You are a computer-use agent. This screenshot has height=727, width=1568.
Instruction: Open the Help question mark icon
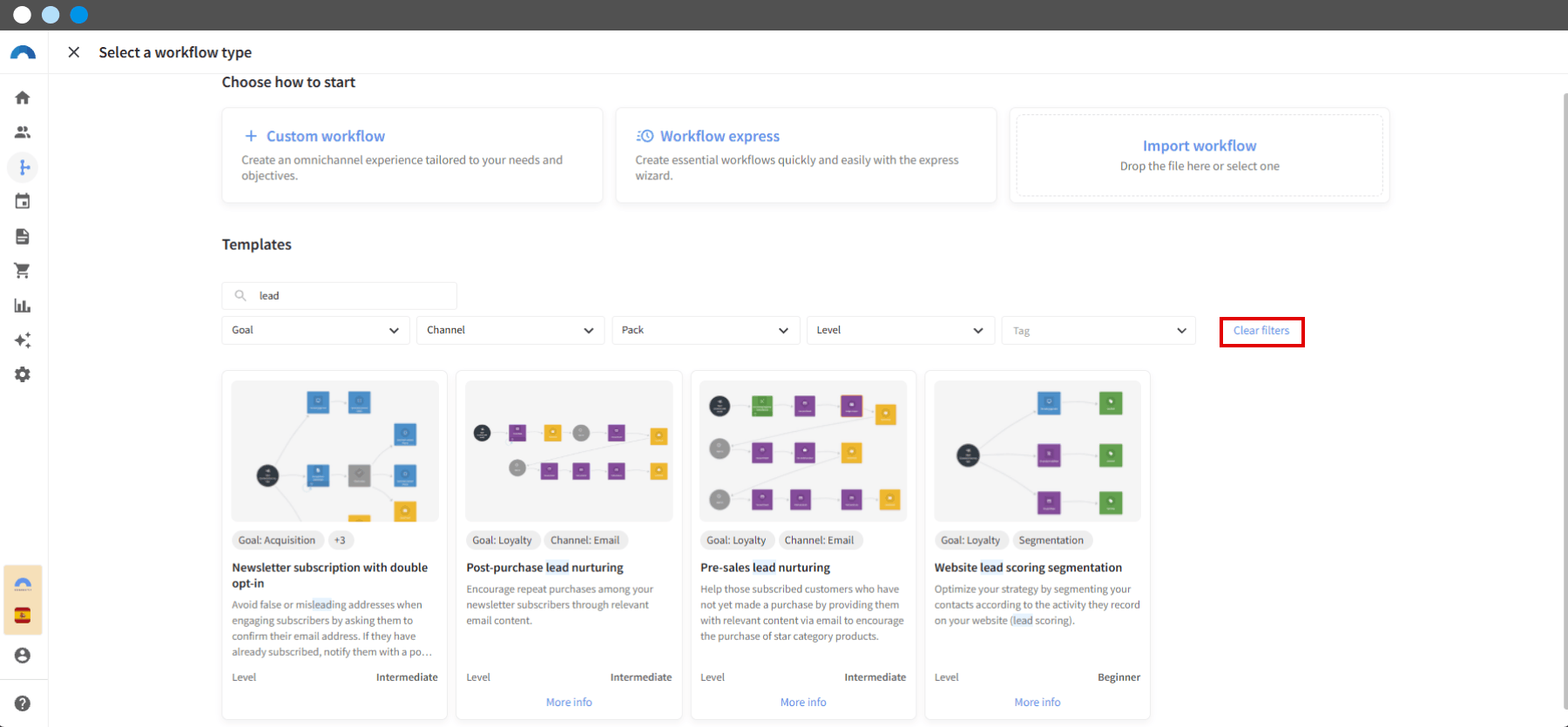[23, 703]
